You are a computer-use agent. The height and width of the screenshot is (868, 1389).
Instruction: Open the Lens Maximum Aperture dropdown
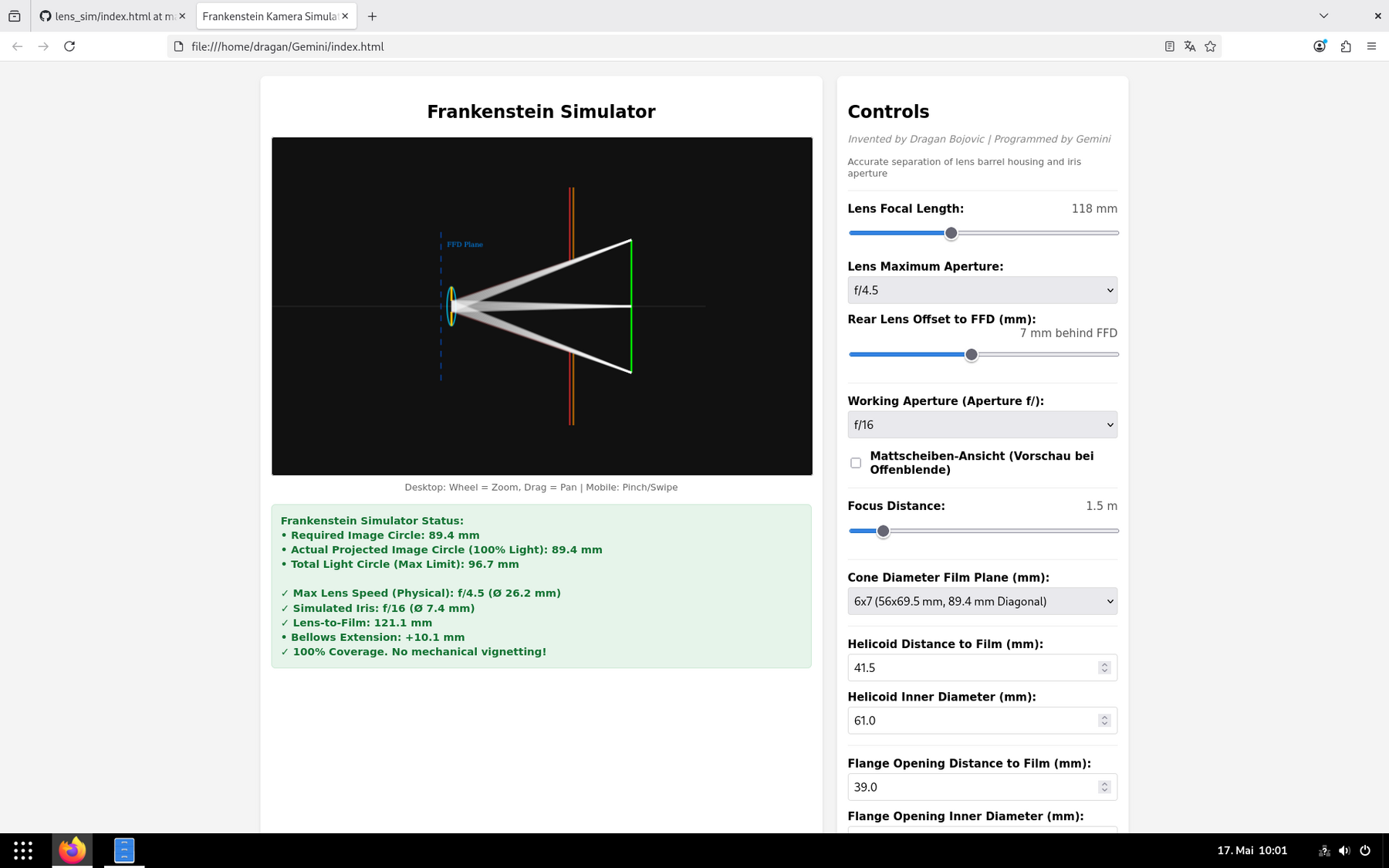[982, 290]
